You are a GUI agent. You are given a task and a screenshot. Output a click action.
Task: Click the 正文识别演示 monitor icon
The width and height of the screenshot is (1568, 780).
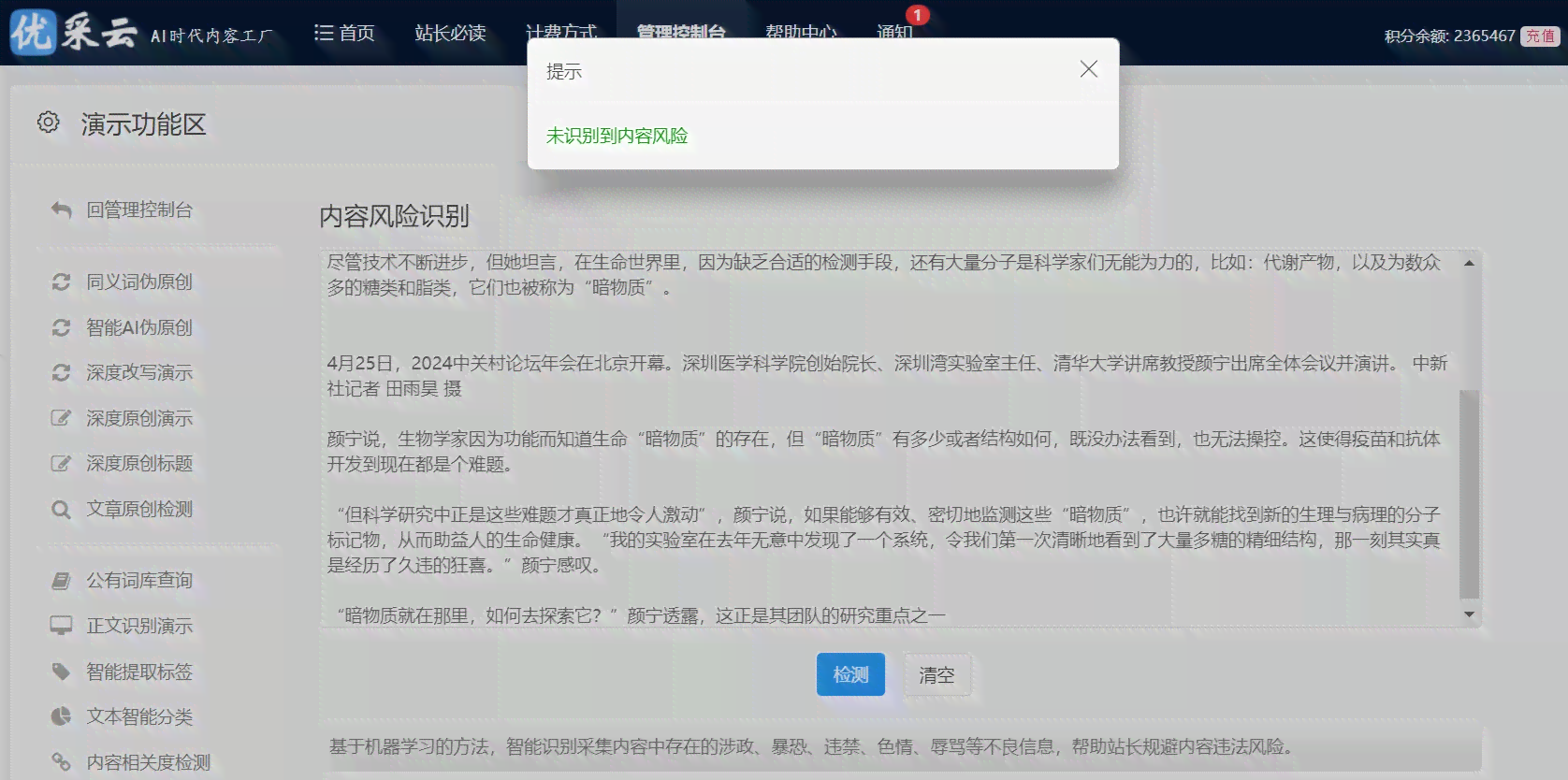[x=61, y=626]
